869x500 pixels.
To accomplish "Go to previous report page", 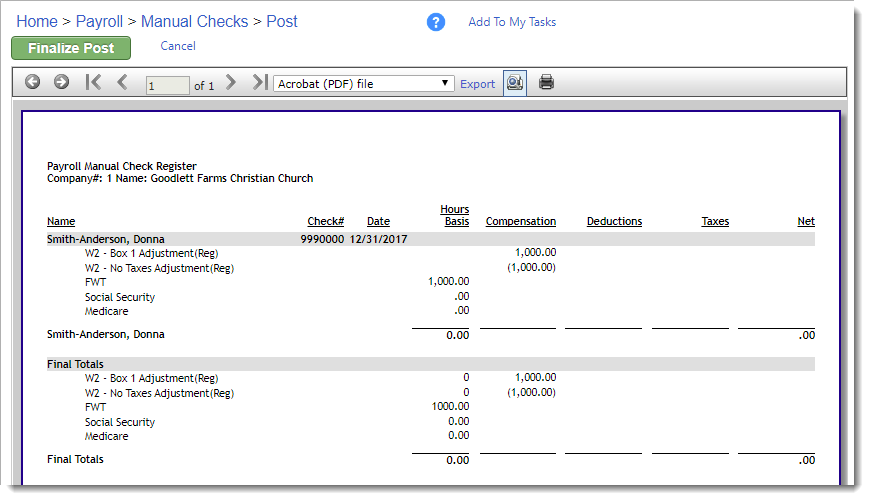I will tap(122, 82).
